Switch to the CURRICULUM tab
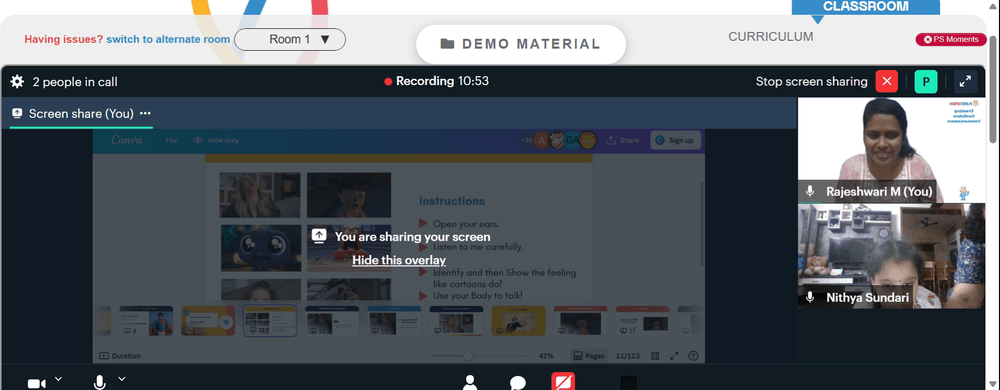The height and width of the screenshot is (390, 1000). pyautogui.click(x=770, y=37)
